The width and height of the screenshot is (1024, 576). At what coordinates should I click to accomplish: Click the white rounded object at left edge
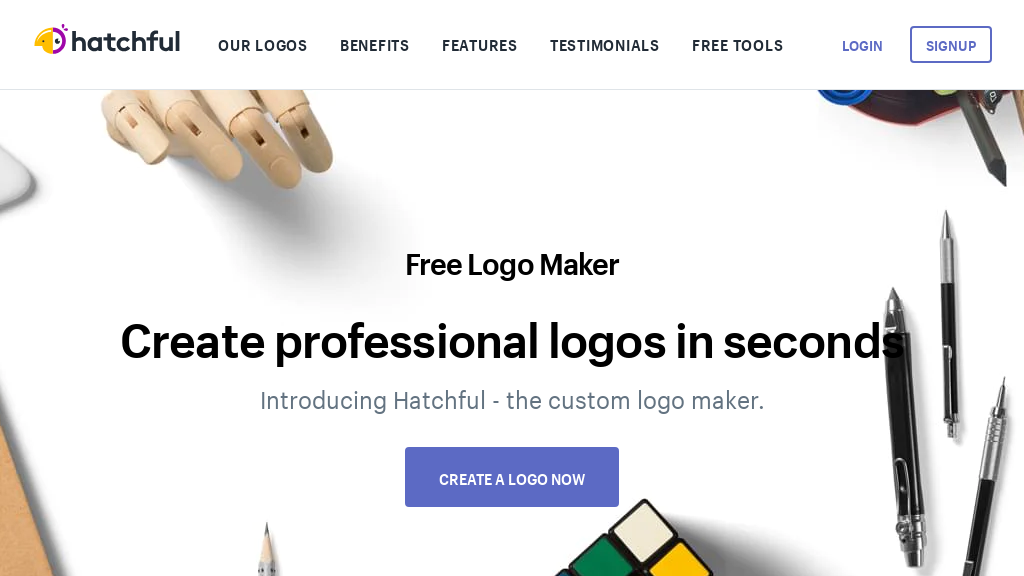14,178
